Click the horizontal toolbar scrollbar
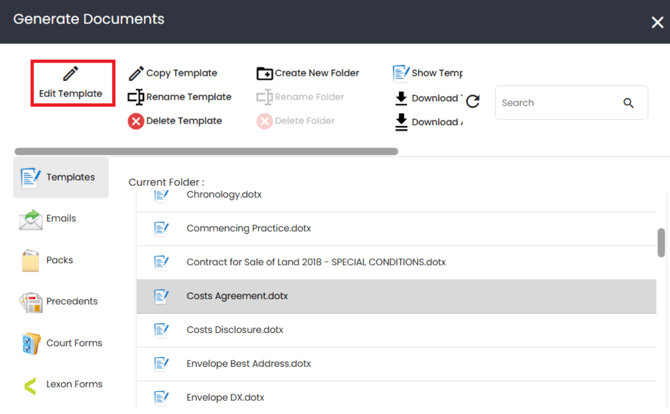The image size is (670, 414). click(x=206, y=152)
